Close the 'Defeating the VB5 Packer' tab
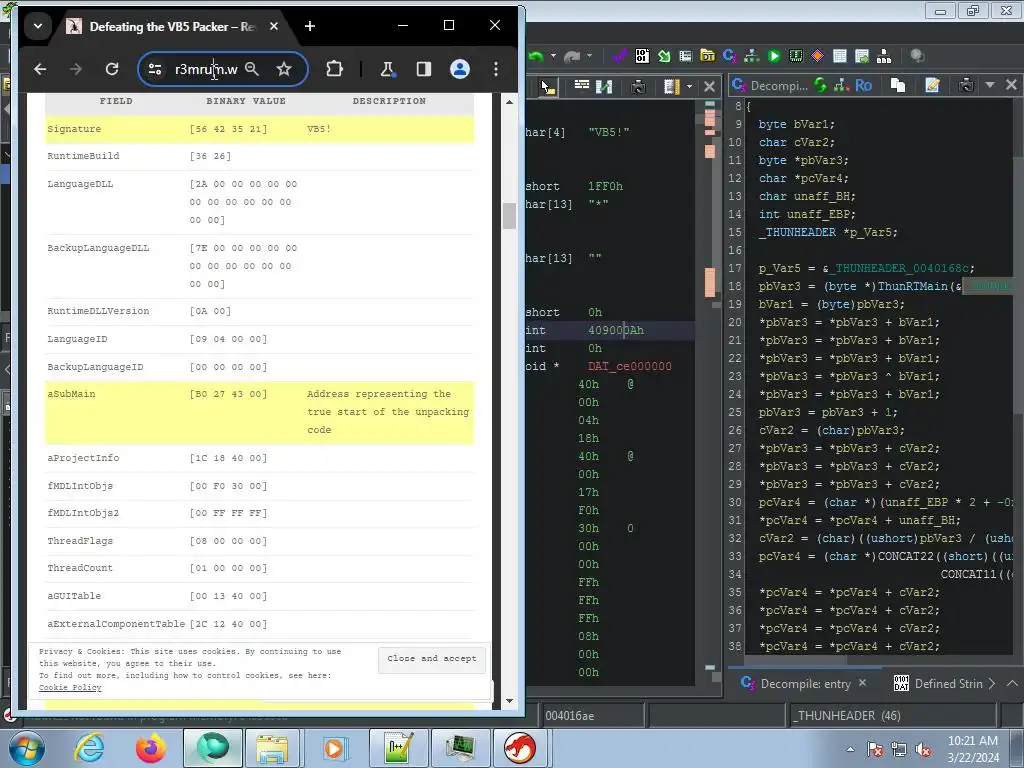This screenshot has width=1024, height=768. click(x=274, y=26)
